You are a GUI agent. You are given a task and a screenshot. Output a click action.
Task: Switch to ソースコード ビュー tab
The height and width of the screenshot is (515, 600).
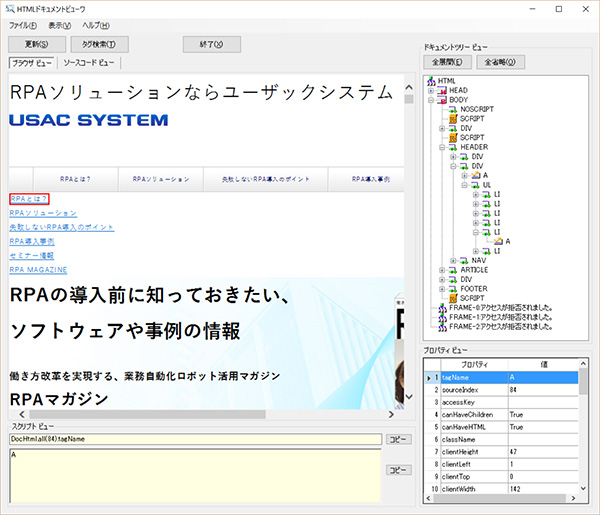point(89,63)
